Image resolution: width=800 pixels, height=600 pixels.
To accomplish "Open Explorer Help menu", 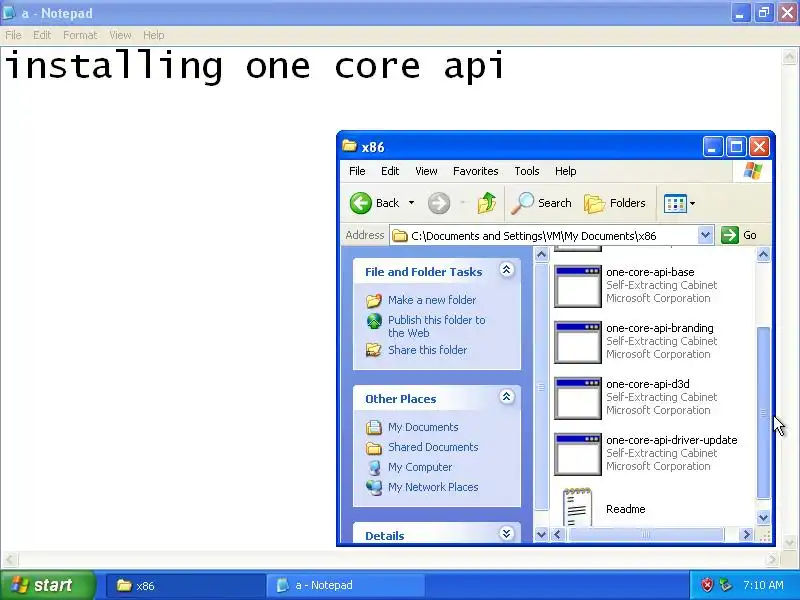I will pos(565,171).
